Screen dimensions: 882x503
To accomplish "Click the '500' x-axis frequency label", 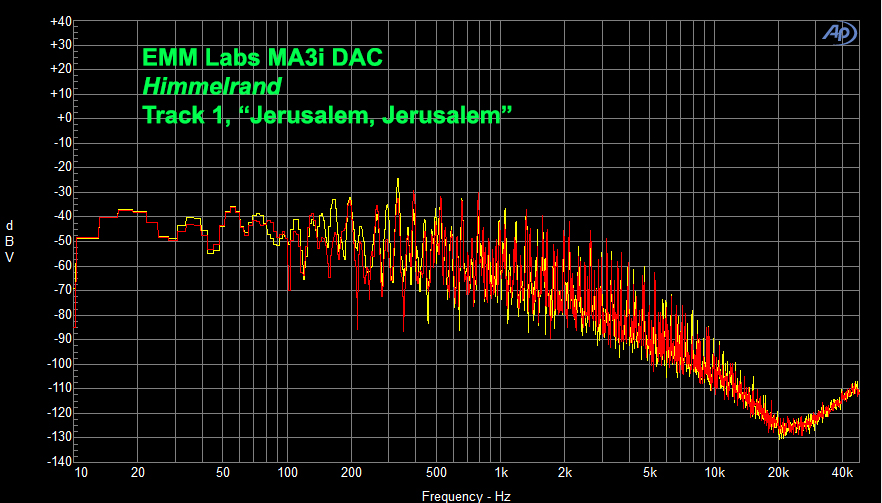I will [x=436, y=473].
